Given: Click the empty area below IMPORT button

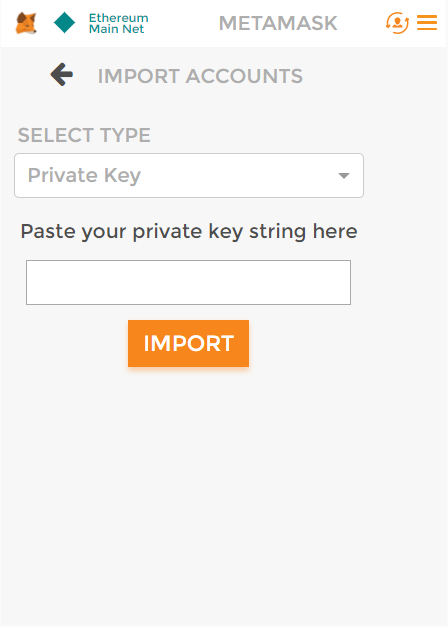Looking at the screenshot, I should pyautogui.click(x=224, y=496).
